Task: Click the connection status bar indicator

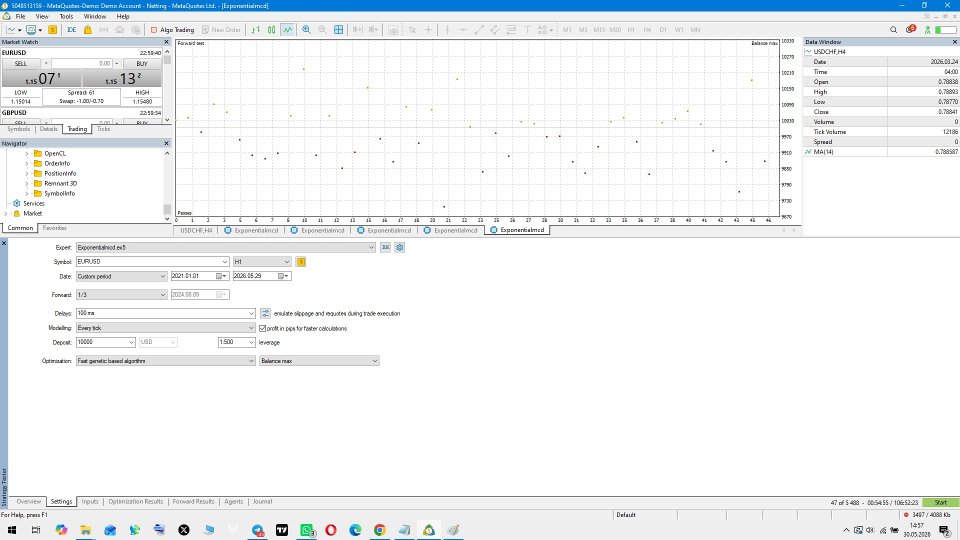Action: click(x=945, y=29)
